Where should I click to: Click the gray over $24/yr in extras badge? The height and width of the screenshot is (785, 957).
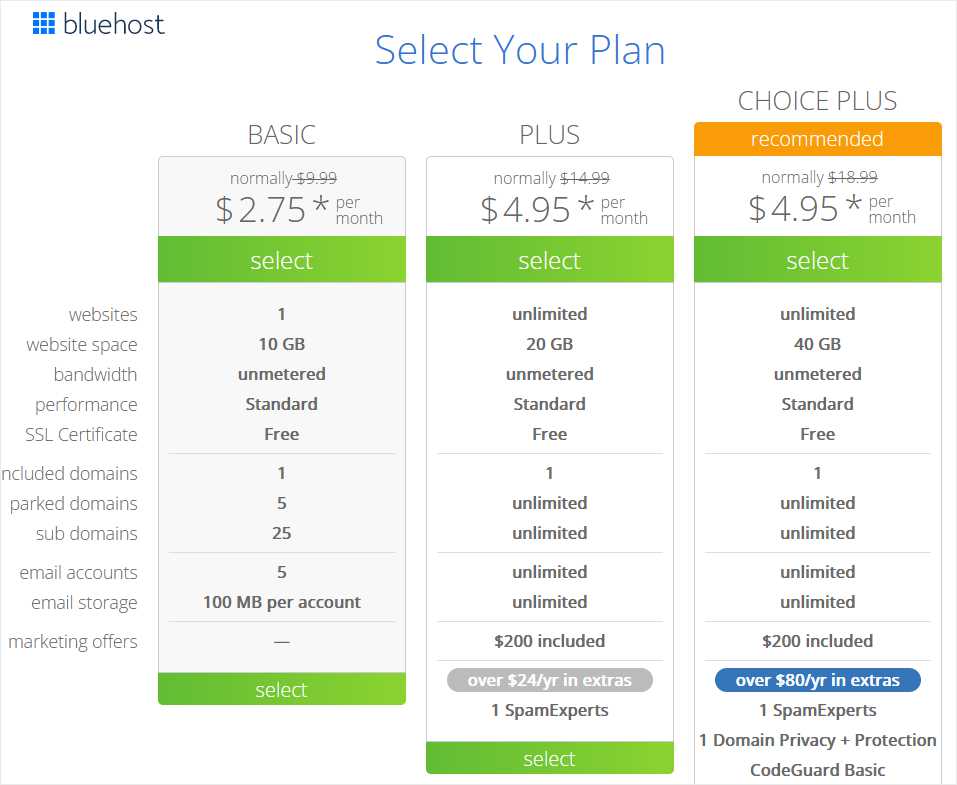pyautogui.click(x=549, y=679)
